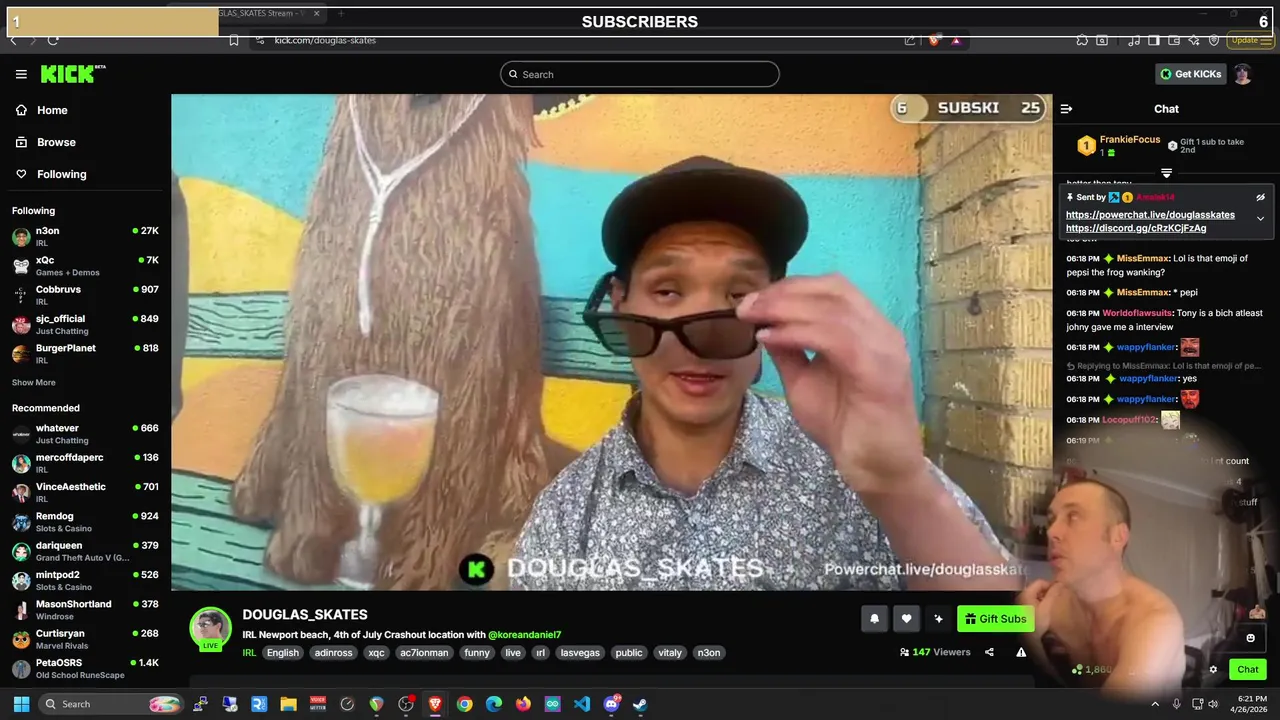
Task: Open n3on channel in Following list
Action: pyautogui.click(x=85, y=236)
